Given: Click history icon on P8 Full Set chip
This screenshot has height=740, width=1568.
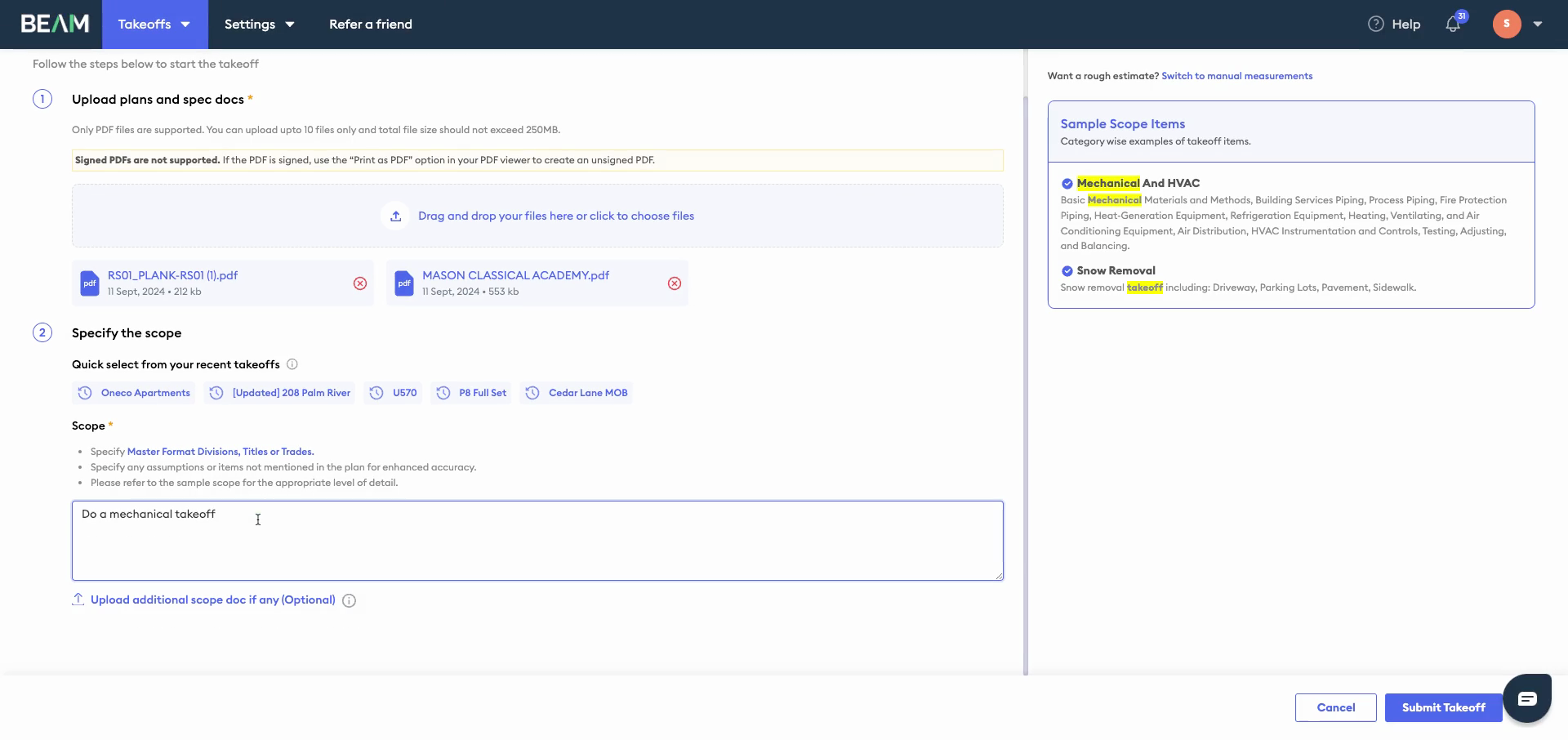Looking at the screenshot, I should point(443,393).
